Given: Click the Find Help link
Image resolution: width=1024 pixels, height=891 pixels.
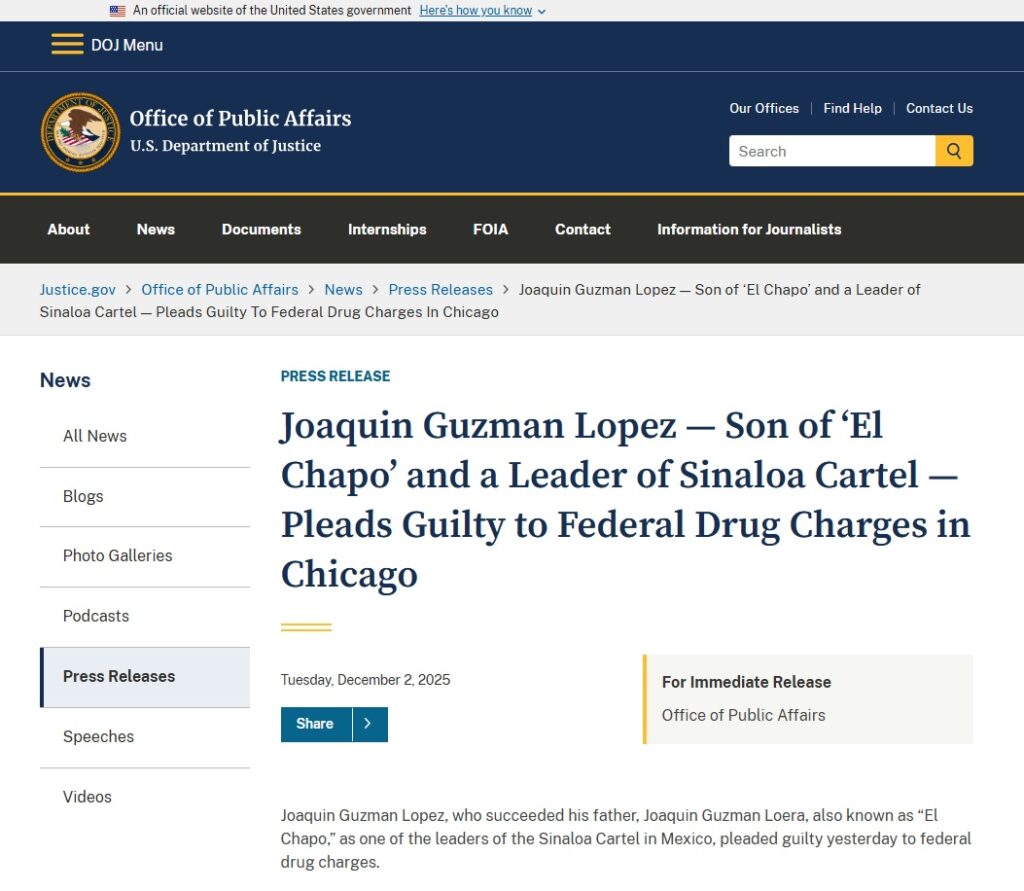Looking at the screenshot, I should pyautogui.click(x=852, y=108).
